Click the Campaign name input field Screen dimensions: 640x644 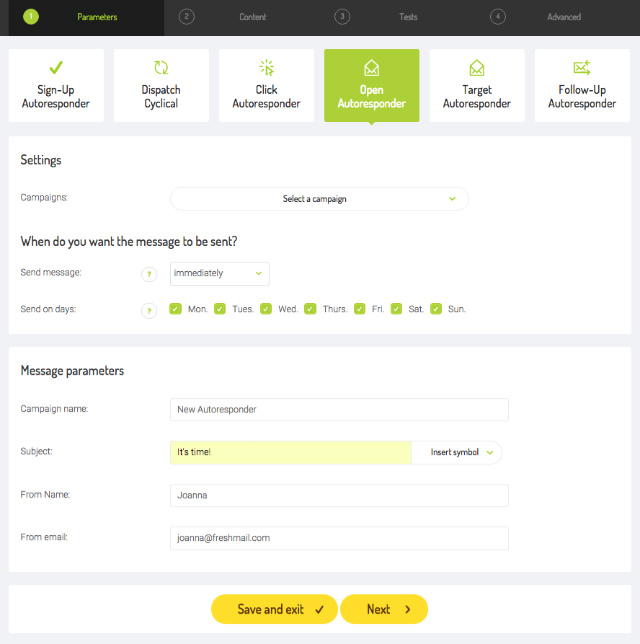tap(339, 409)
